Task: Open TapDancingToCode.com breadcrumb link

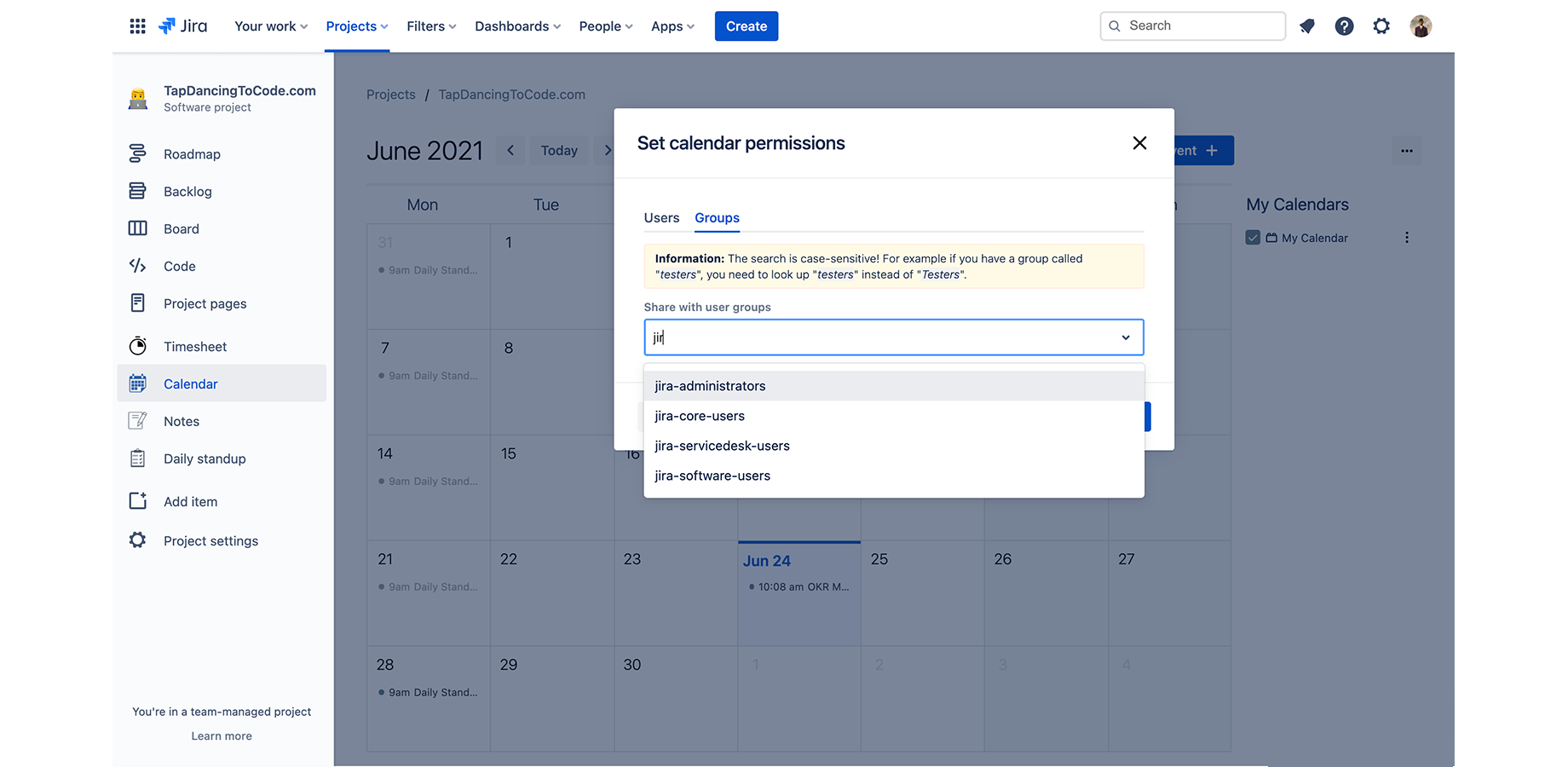Action: (512, 95)
